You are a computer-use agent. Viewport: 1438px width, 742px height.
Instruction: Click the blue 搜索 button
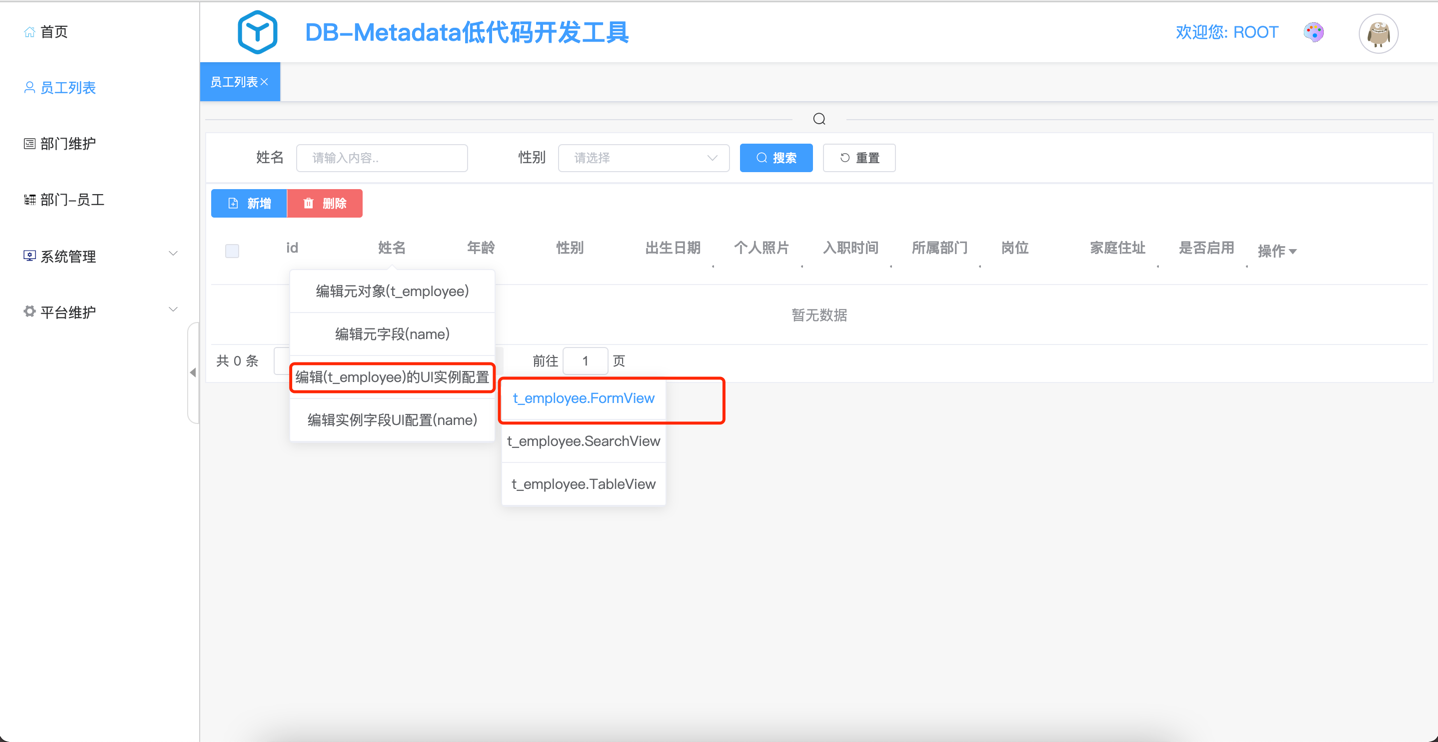776,158
